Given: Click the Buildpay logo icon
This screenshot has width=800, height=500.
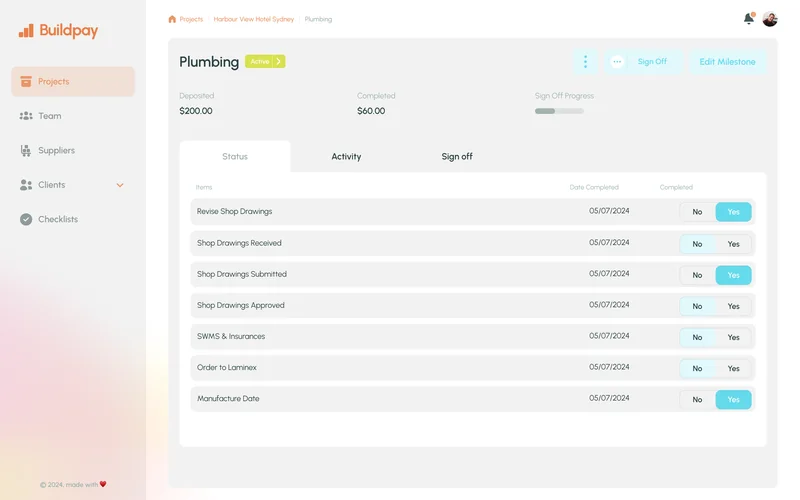Looking at the screenshot, I should (26, 31).
